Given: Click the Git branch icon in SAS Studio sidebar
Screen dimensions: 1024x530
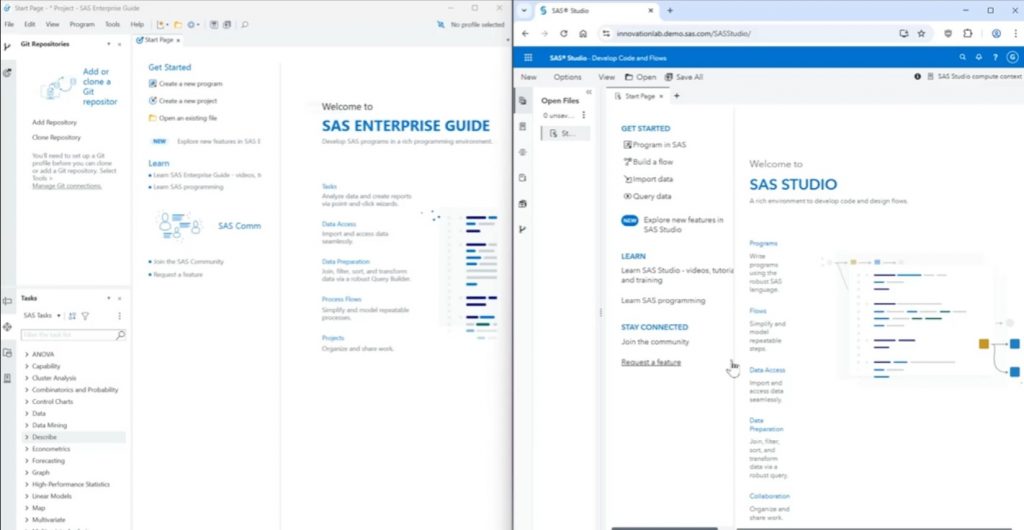Looking at the screenshot, I should 522,229.
